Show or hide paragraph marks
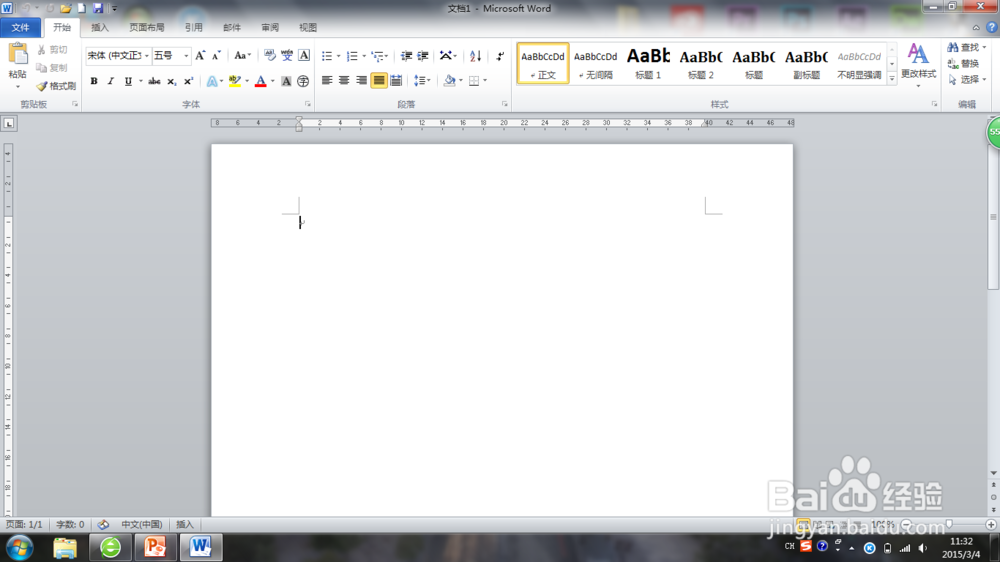Screen dimensions: 1000x562 [500, 56]
